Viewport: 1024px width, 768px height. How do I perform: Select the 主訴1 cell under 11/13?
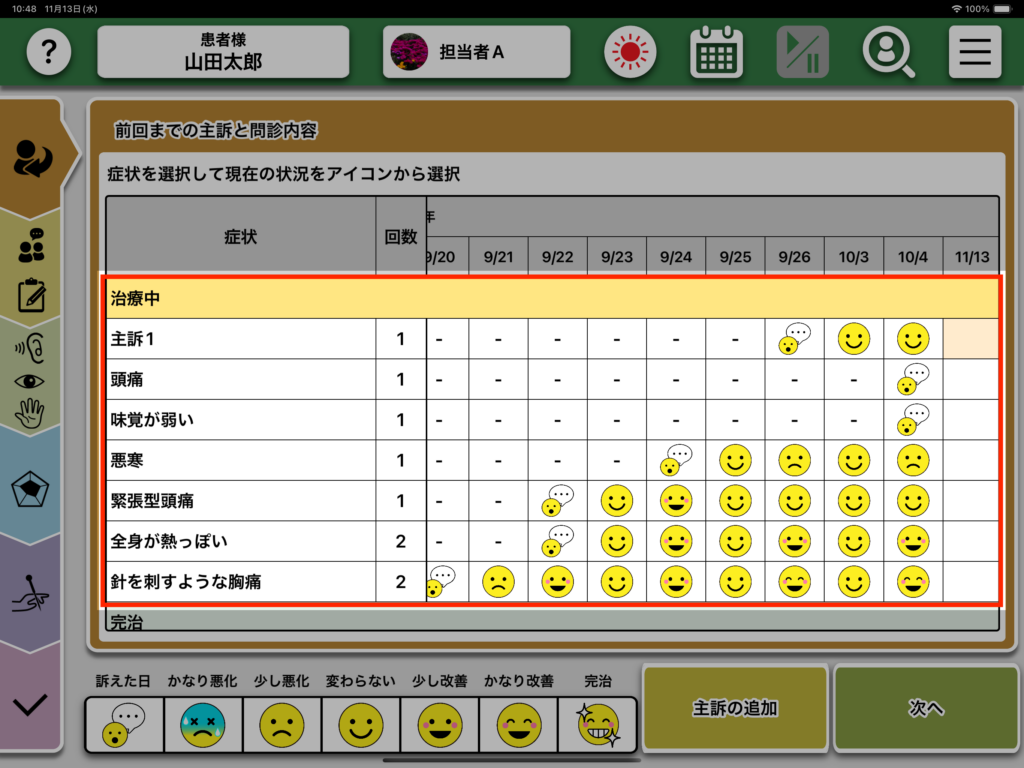tap(971, 339)
